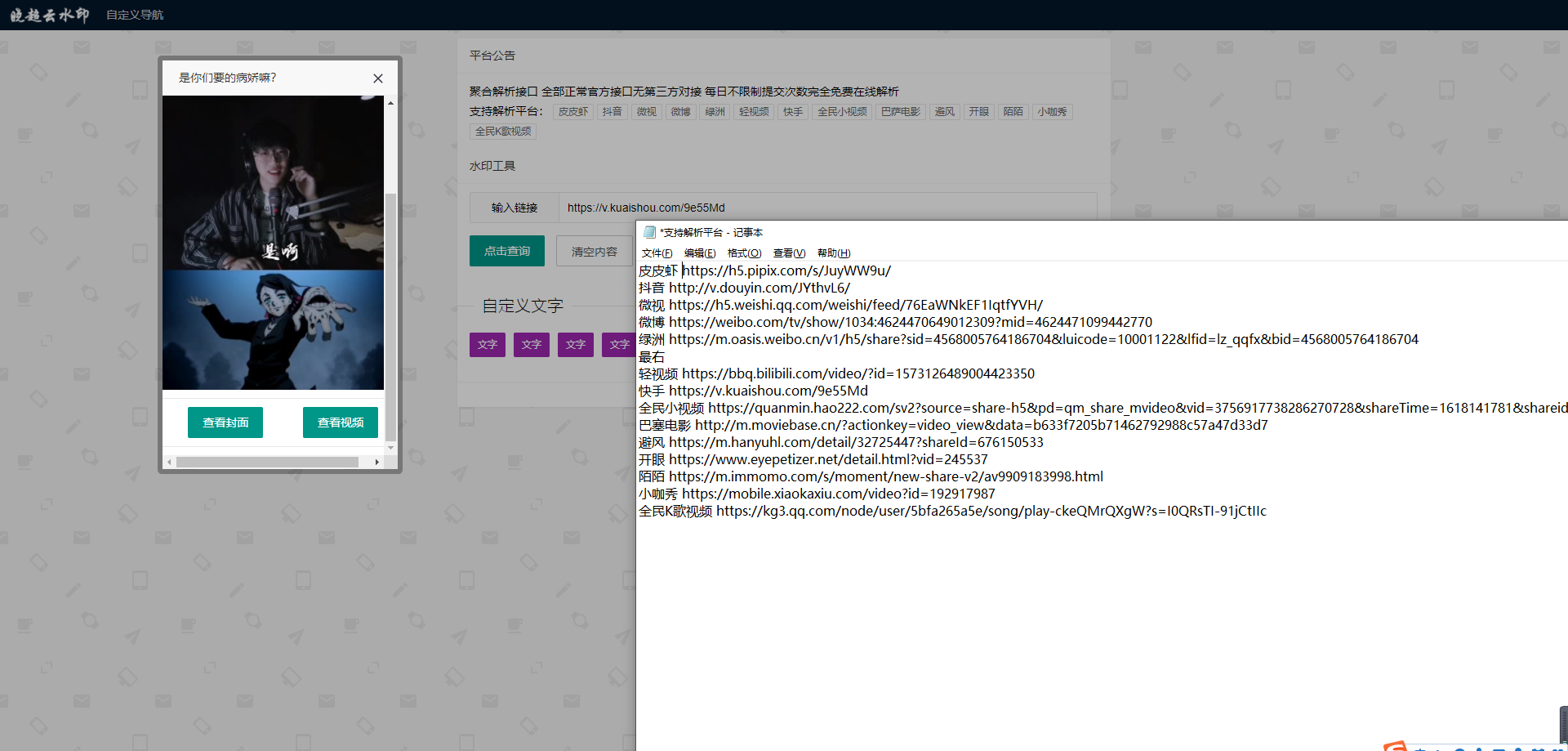This screenshot has width=1568, height=751.
Task: Click the 清空内容 clear button
Action: (594, 251)
